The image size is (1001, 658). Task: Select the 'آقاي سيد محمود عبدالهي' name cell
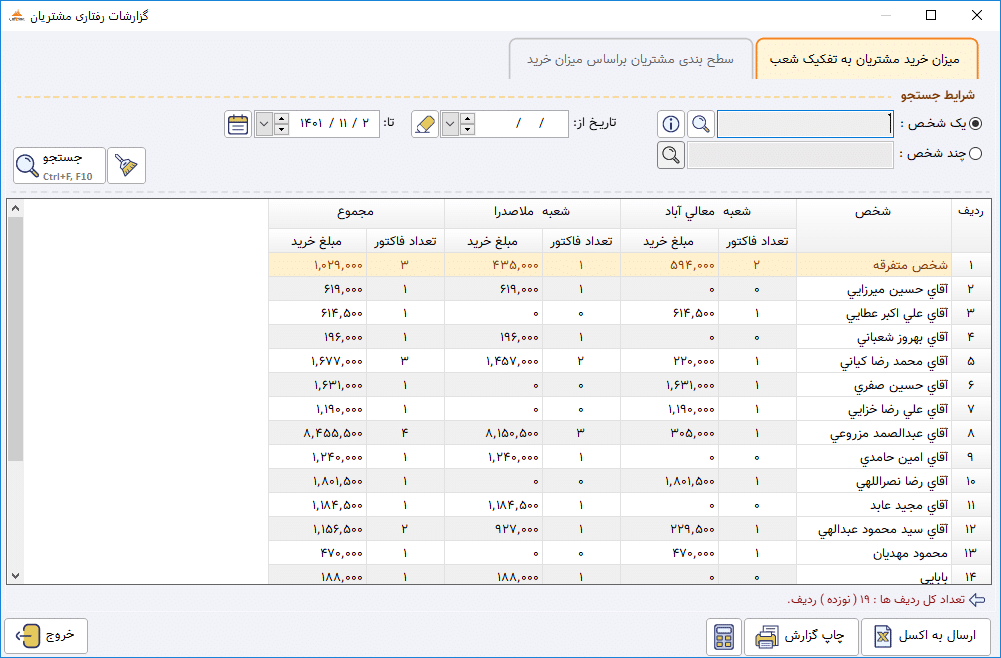click(874, 529)
